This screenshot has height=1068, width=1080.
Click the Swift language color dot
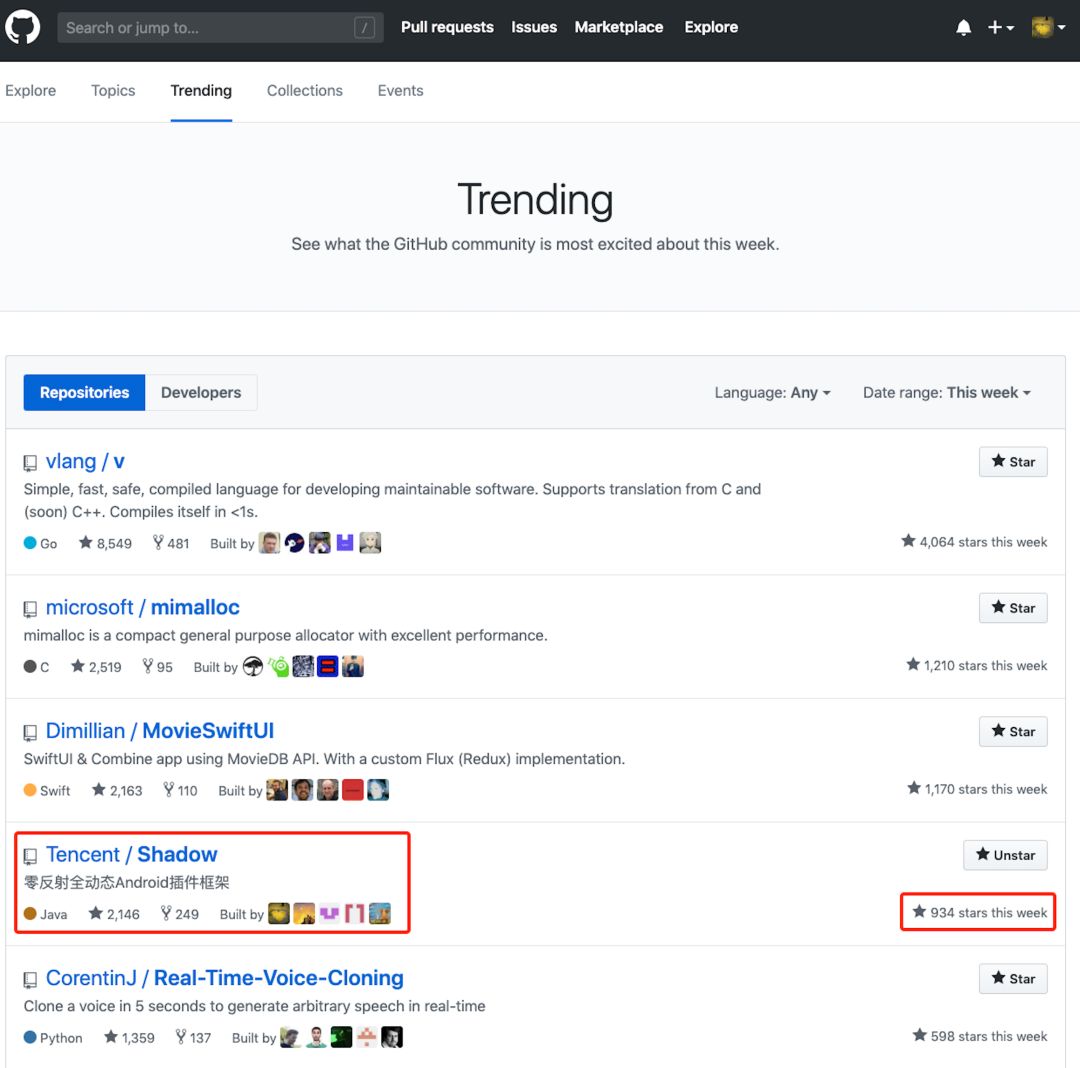pos(30,790)
